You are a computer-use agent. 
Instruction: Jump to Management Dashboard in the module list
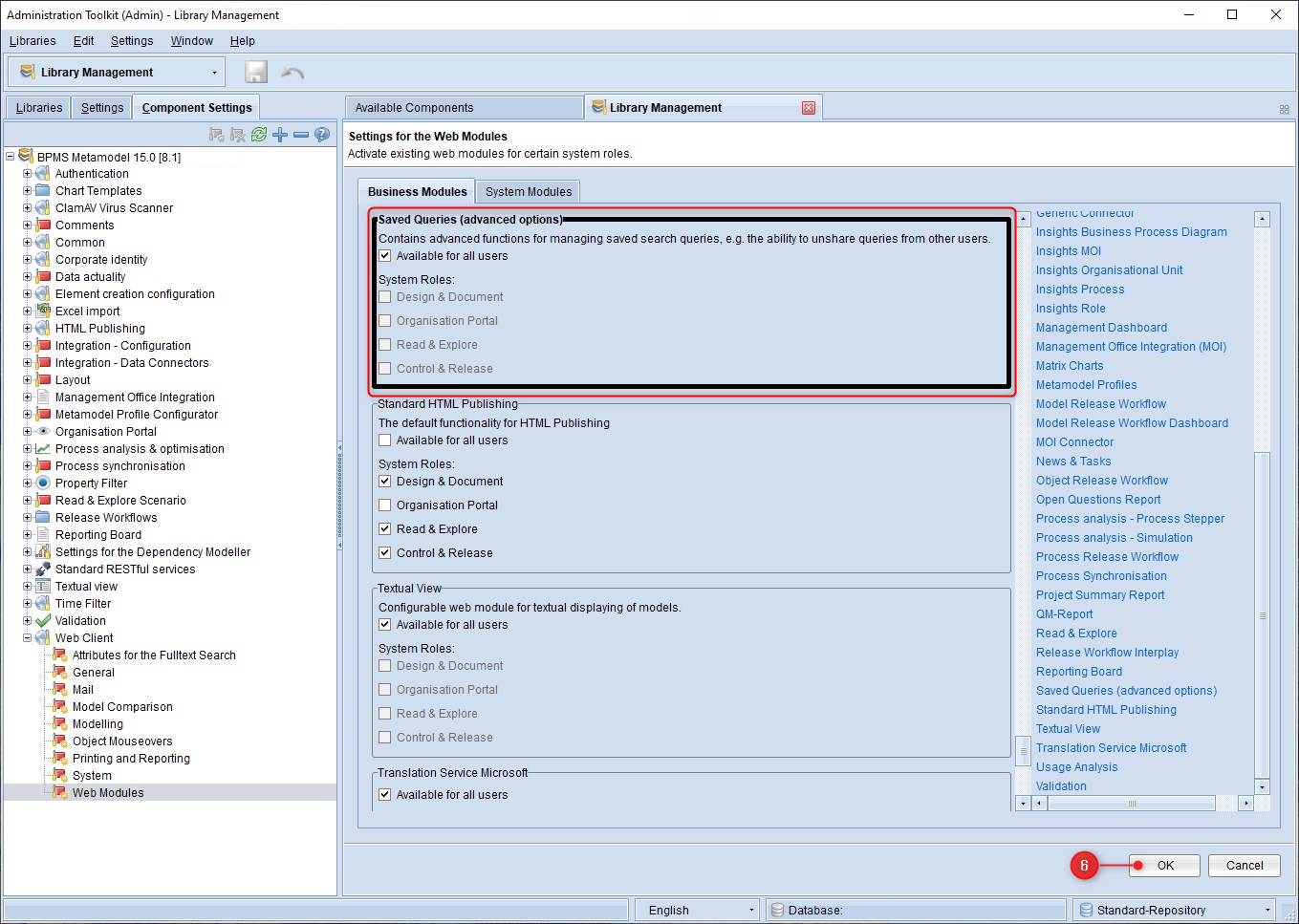coord(1101,328)
